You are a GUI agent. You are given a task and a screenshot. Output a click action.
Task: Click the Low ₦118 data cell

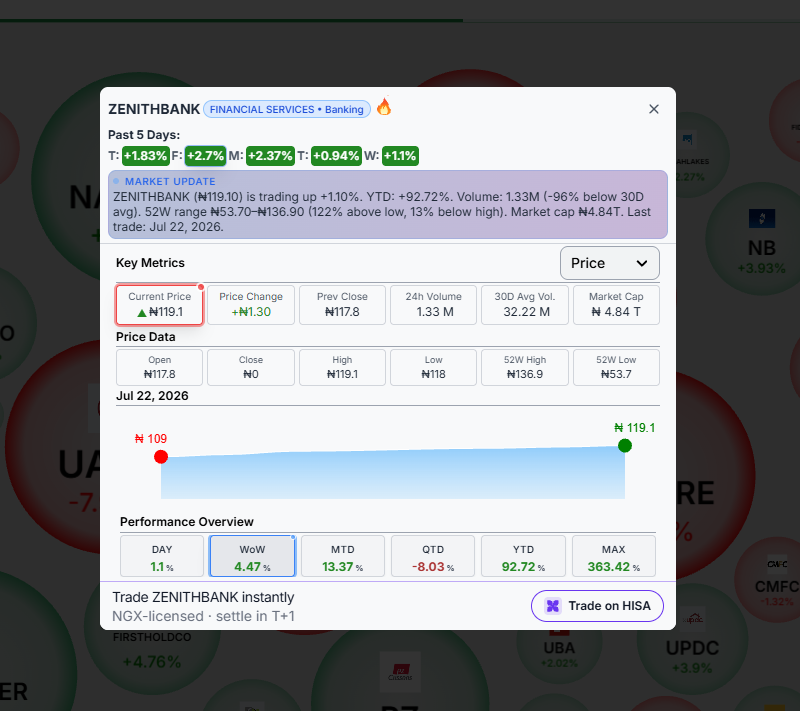tap(434, 367)
